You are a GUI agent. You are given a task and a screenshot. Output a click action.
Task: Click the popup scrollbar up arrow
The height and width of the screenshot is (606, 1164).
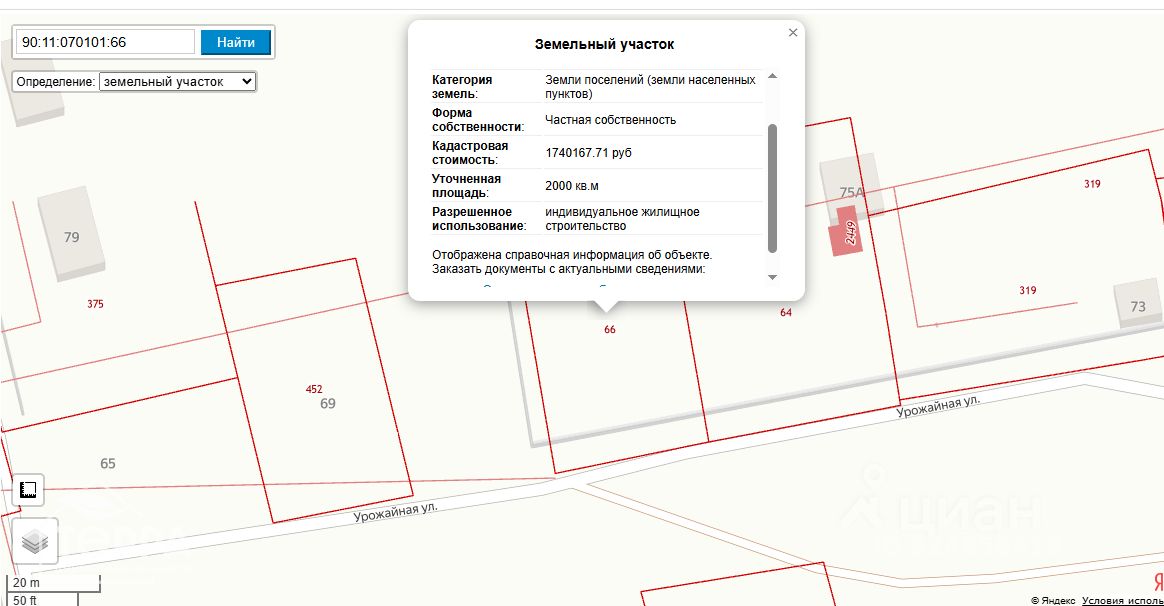pos(772,76)
